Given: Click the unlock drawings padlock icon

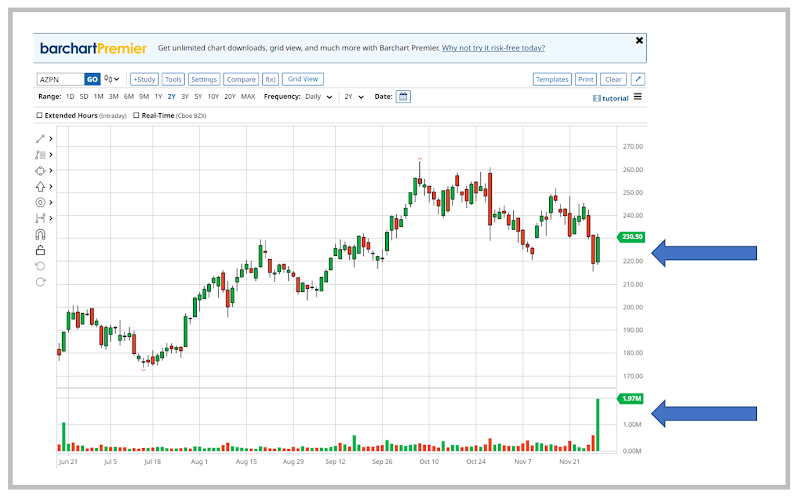Looking at the screenshot, I should 41,250.
